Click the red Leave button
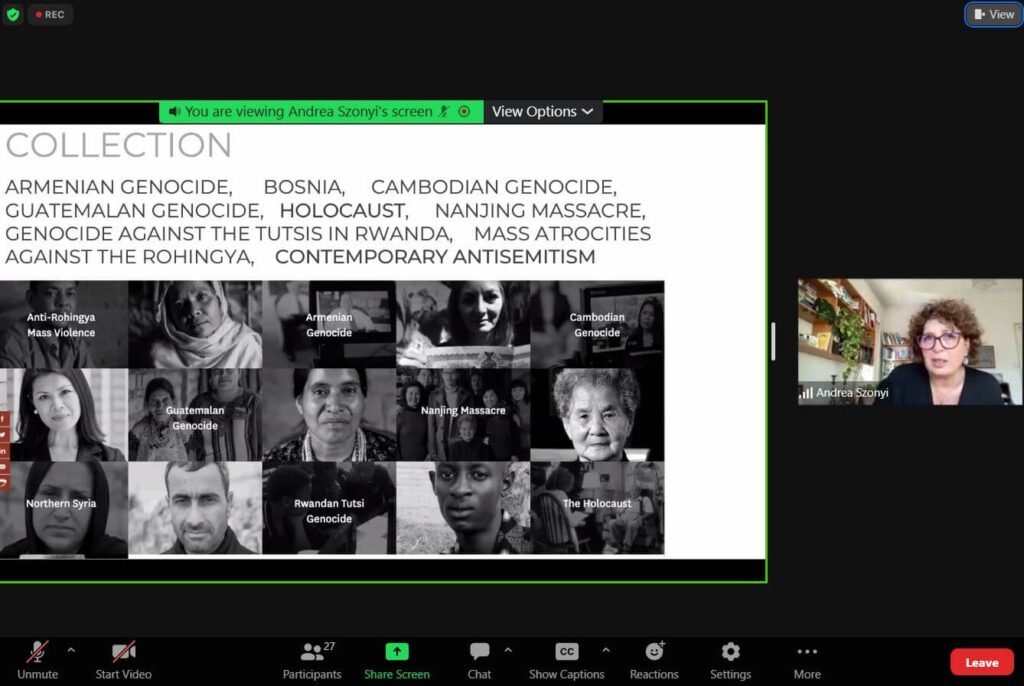This screenshot has height=686, width=1024. 981,661
